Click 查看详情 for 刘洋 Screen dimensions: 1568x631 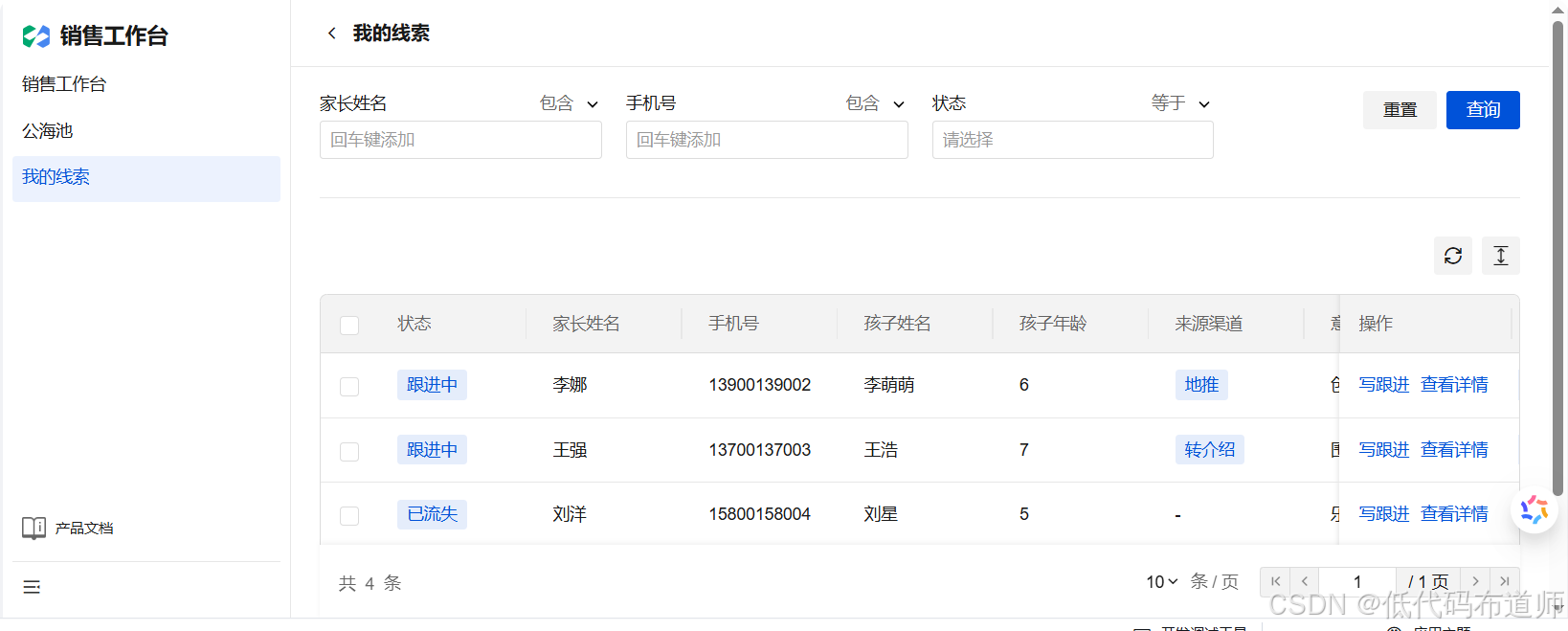coord(1454,514)
